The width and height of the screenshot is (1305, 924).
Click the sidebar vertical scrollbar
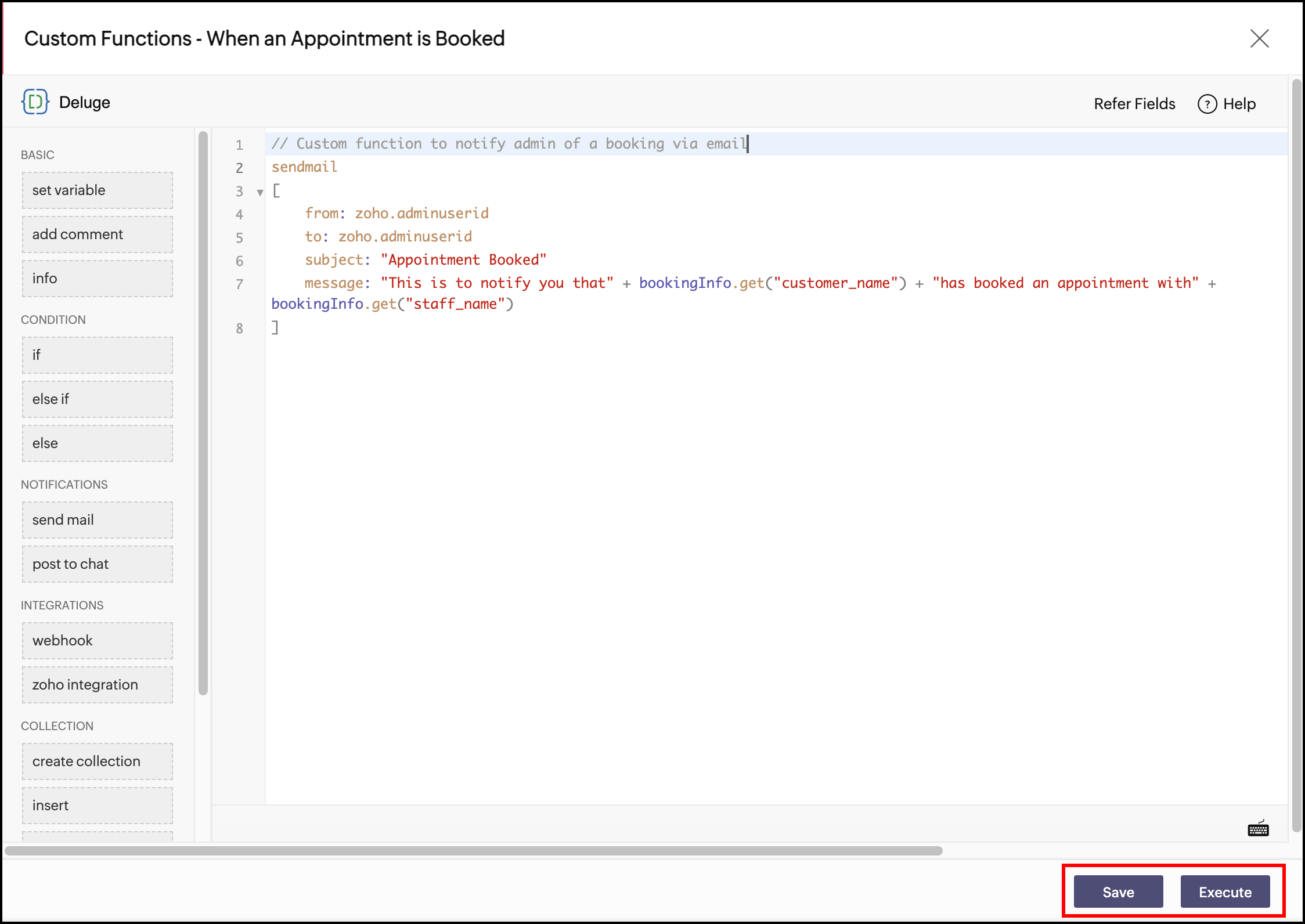pyautogui.click(x=203, y=412)
